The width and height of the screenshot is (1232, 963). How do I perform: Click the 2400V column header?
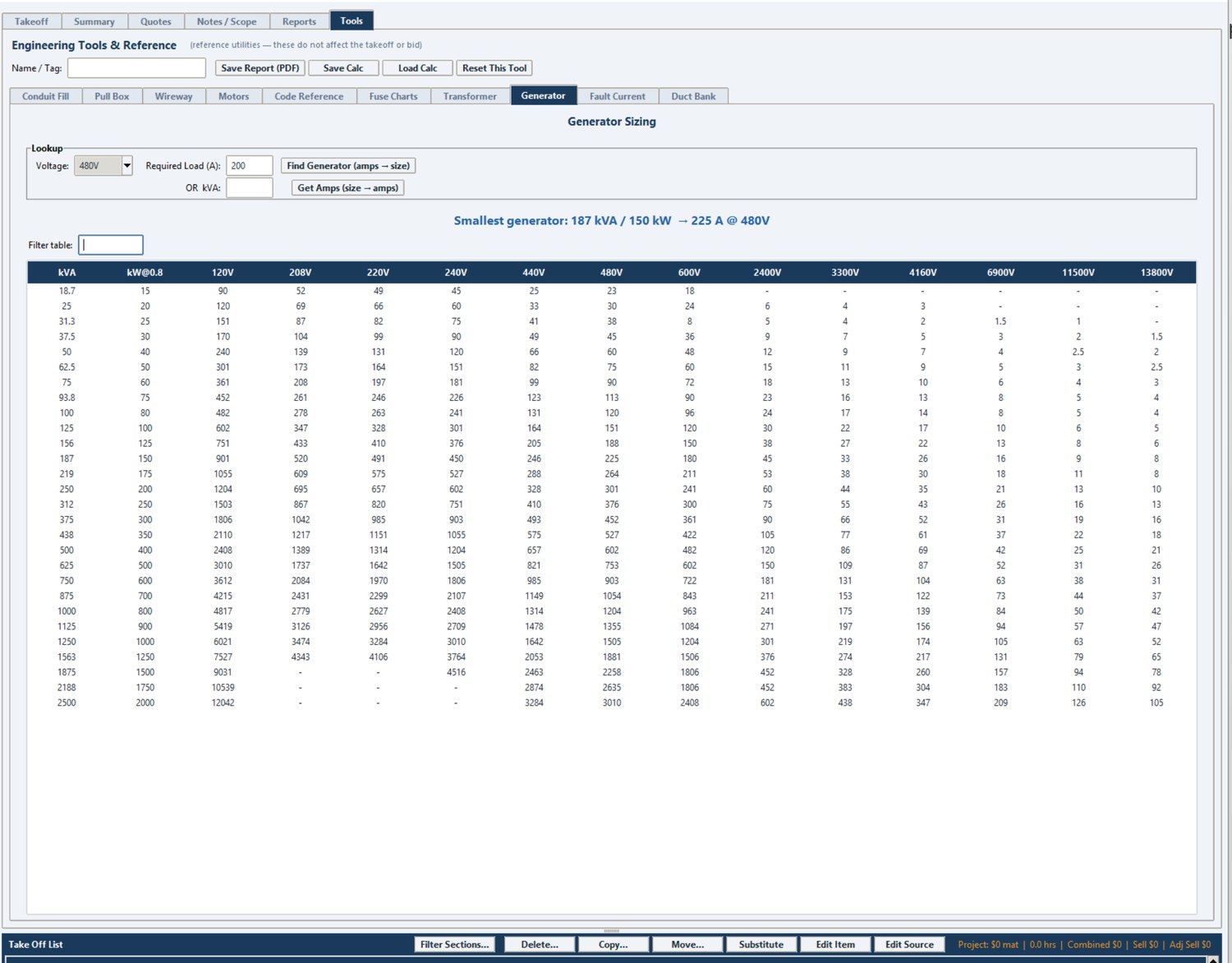point(767,272)
